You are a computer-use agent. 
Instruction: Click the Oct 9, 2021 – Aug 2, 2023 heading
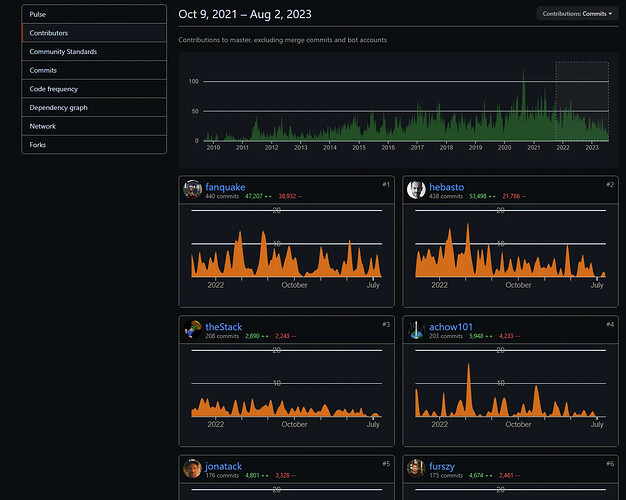click(245, 14)
